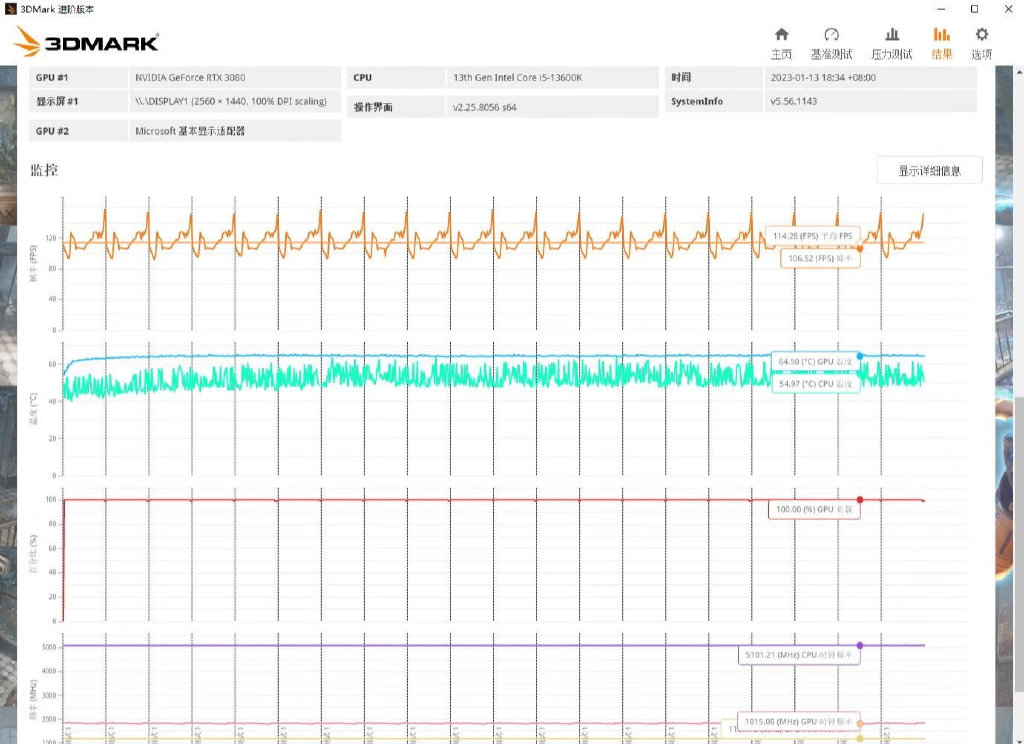Click the orange FPS graph marker dot
The image size is (1024, 744).
[x=860, y=249]
